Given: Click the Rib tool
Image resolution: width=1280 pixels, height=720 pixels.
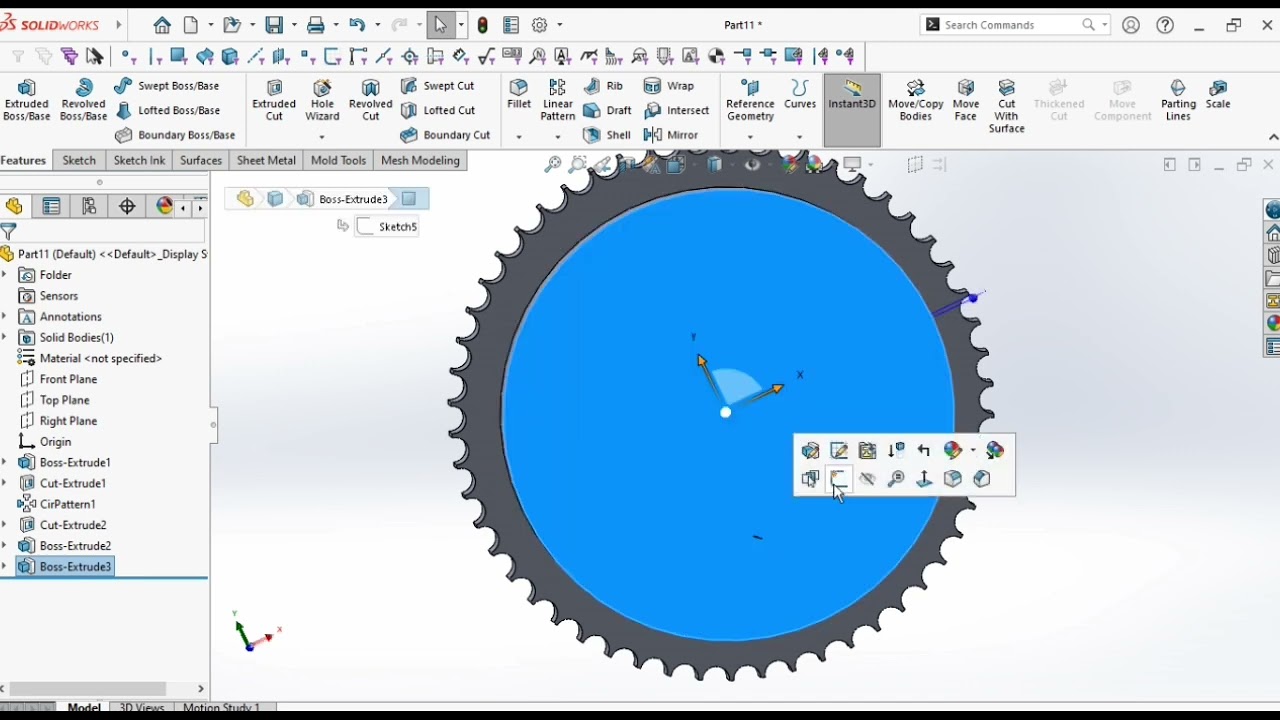Looking at the screenshot, I should point(604,86).
